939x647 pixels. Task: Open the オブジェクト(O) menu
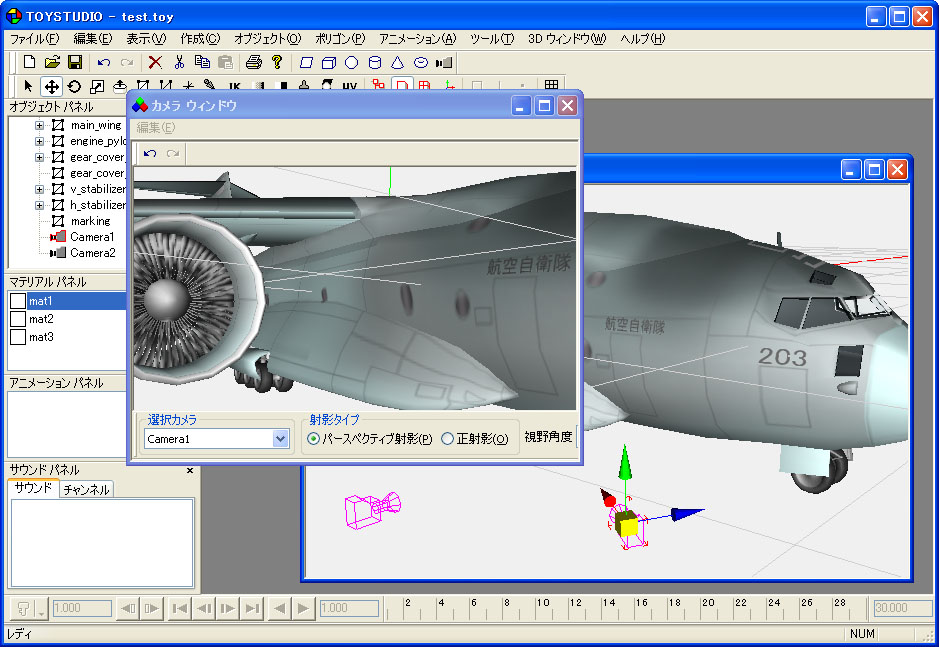tap(268, 39)
